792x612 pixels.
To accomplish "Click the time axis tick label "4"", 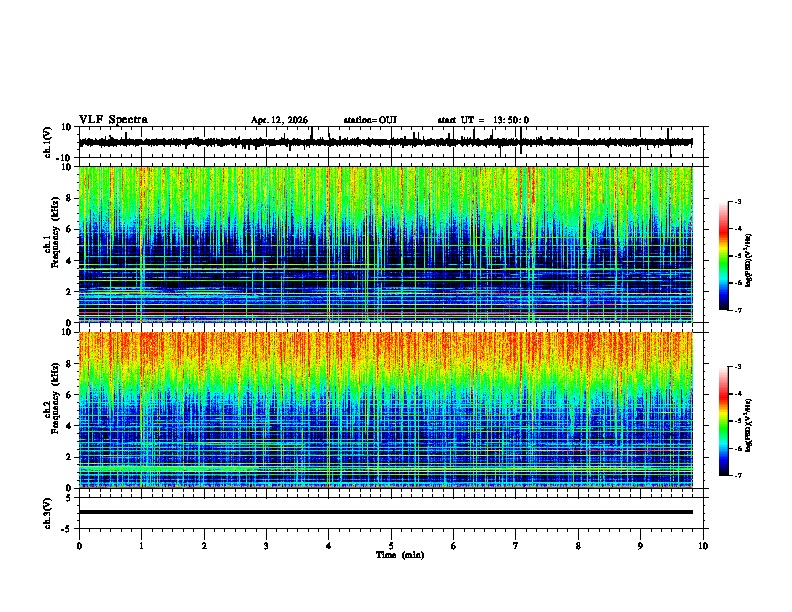I will [x=329, y=546].
